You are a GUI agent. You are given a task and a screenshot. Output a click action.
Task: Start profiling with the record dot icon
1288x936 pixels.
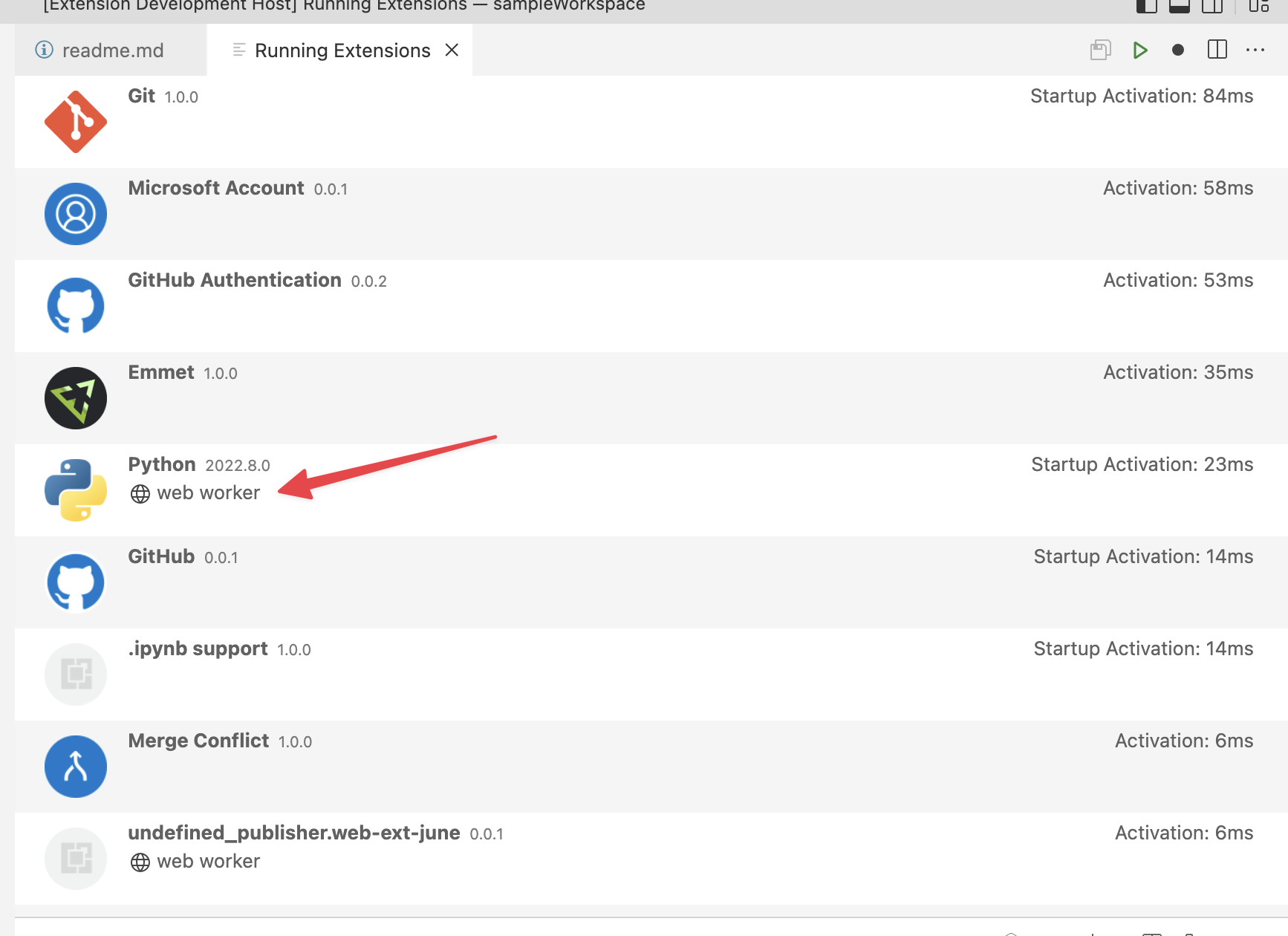pyautogui.click(x=1177, y=50)
